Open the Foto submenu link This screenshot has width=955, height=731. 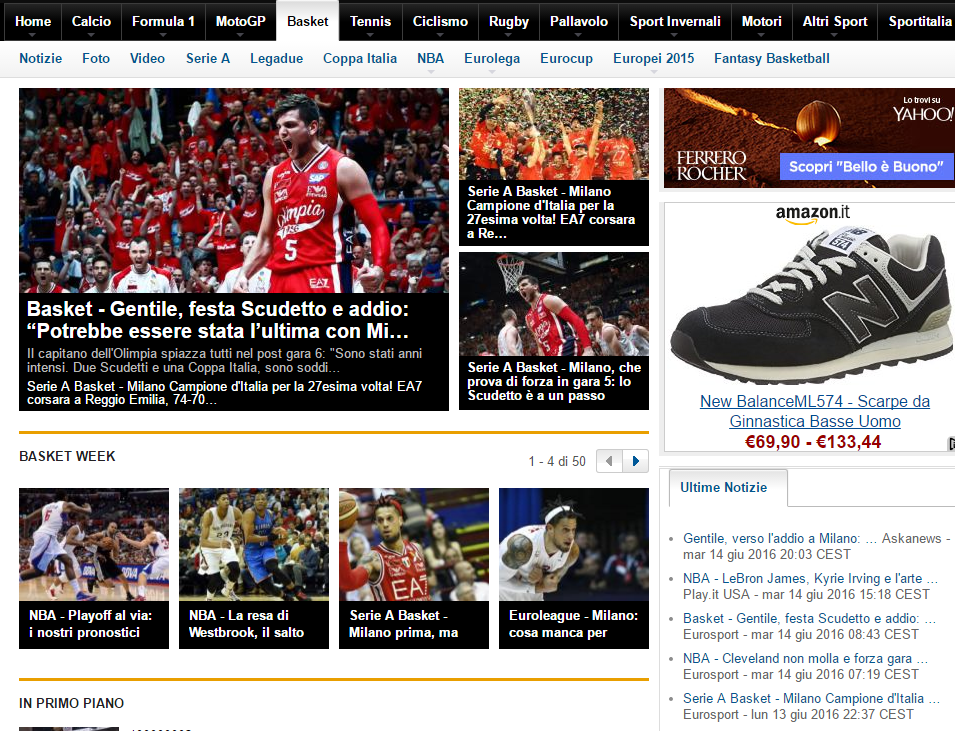point(96,58)
